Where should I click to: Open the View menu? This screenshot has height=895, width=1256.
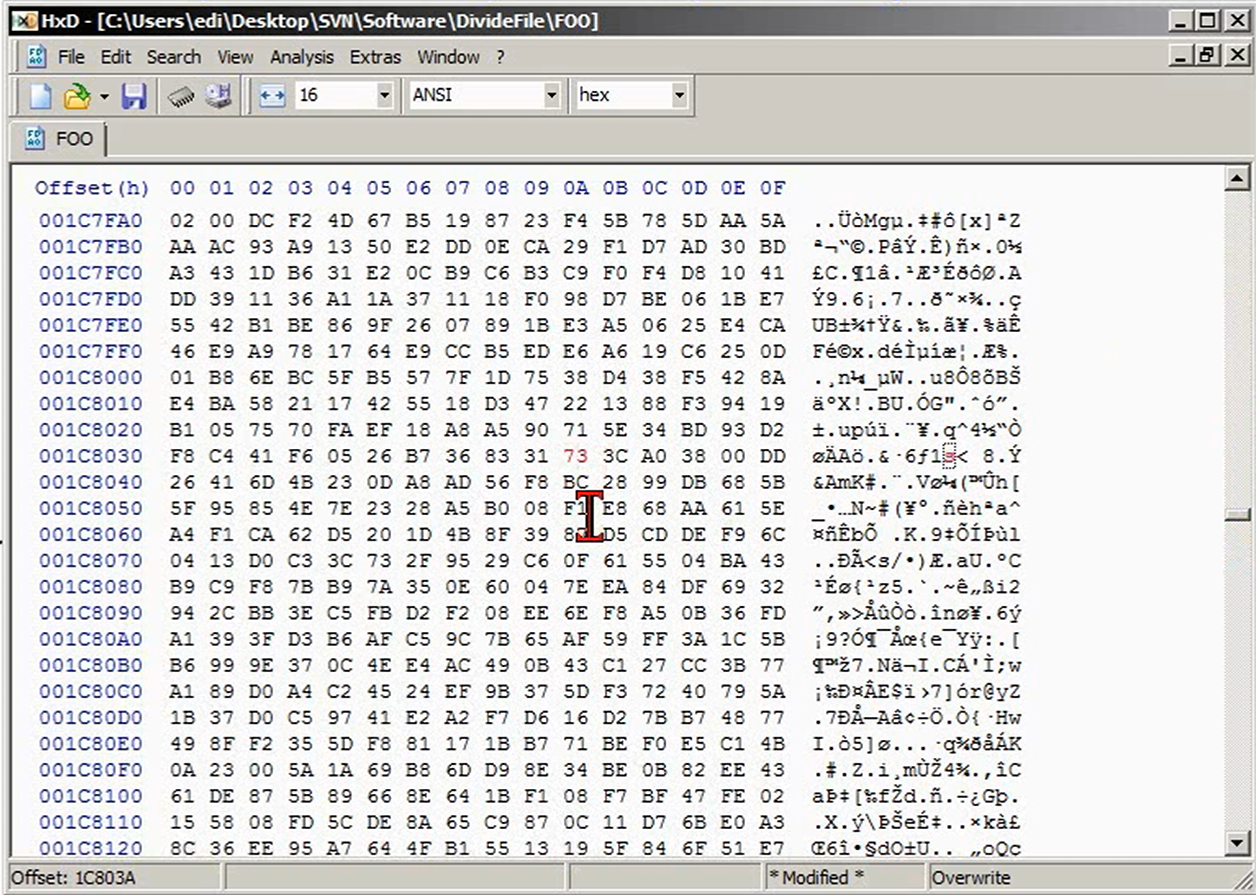[x=235, y=57]
